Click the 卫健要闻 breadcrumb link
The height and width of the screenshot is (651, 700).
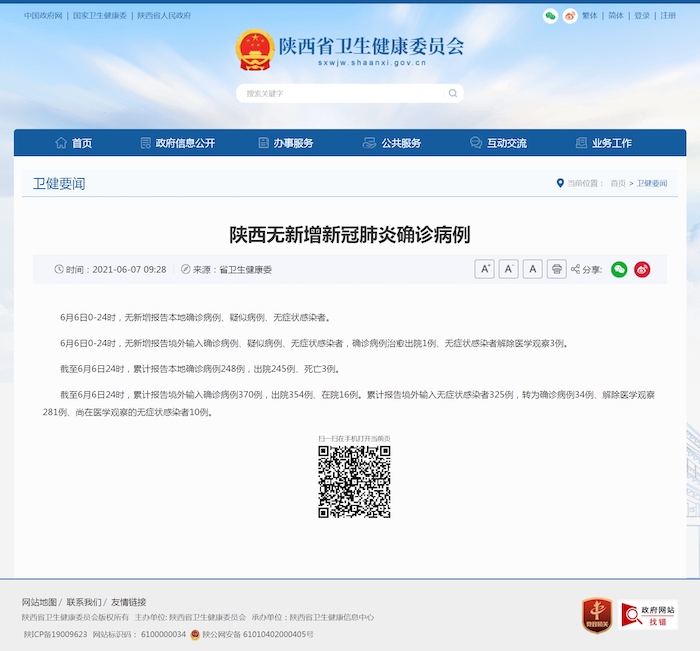coord(651,184)
